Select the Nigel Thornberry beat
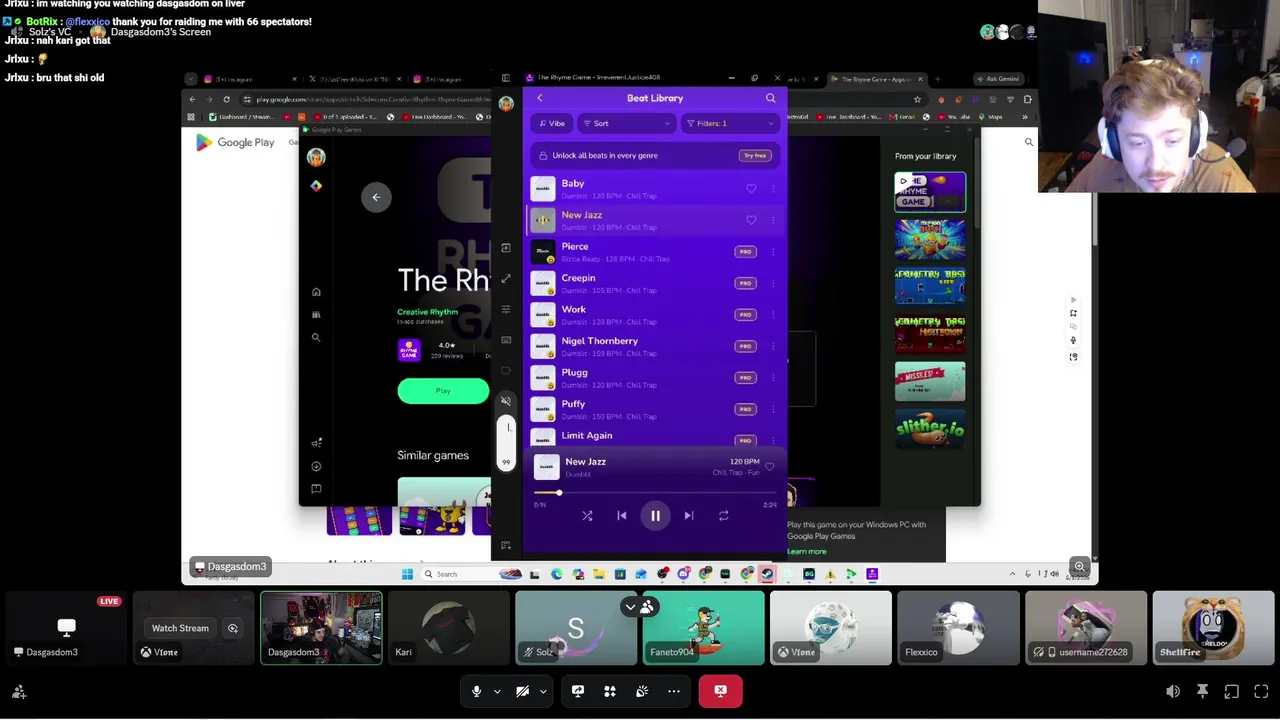Screen dimensions: 1280x720 (655, 346)
